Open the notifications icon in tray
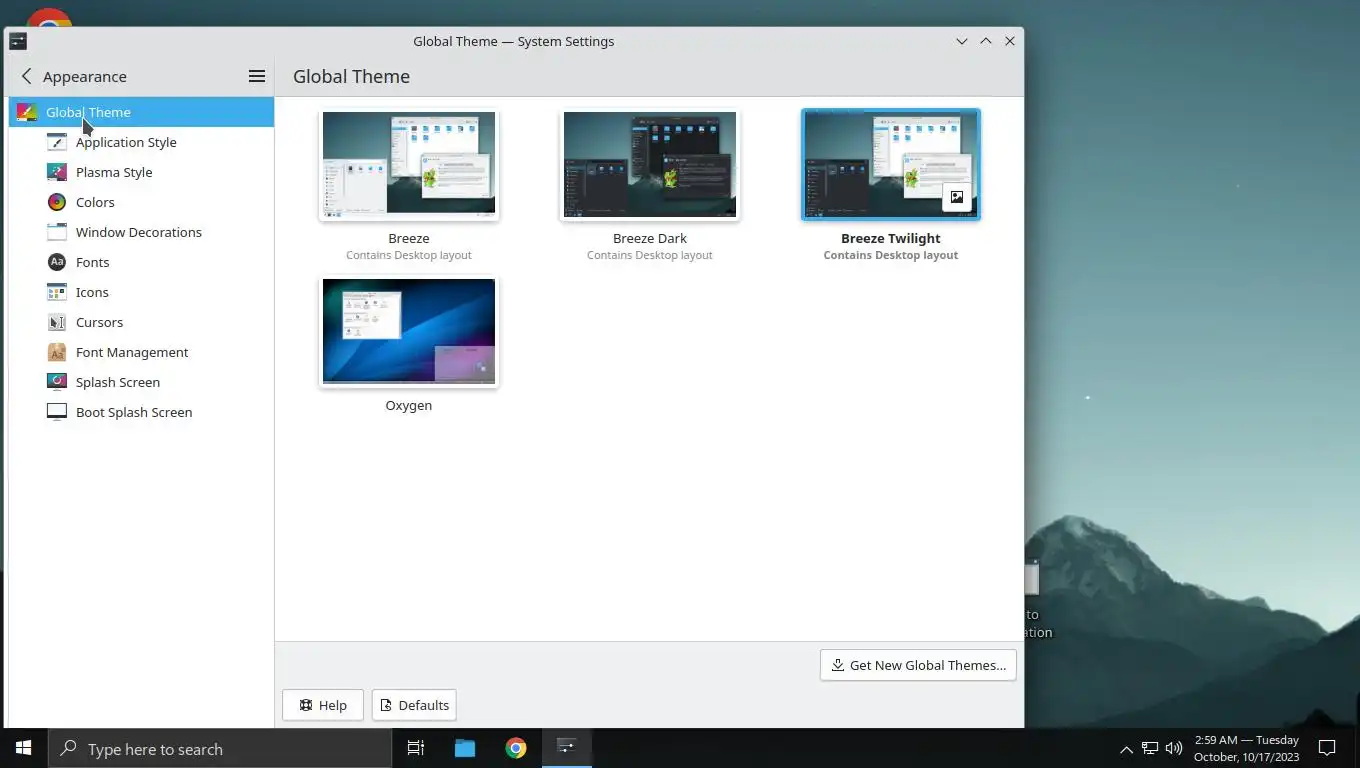This screenshot has height=768, width=1360. pos(1327,748)
